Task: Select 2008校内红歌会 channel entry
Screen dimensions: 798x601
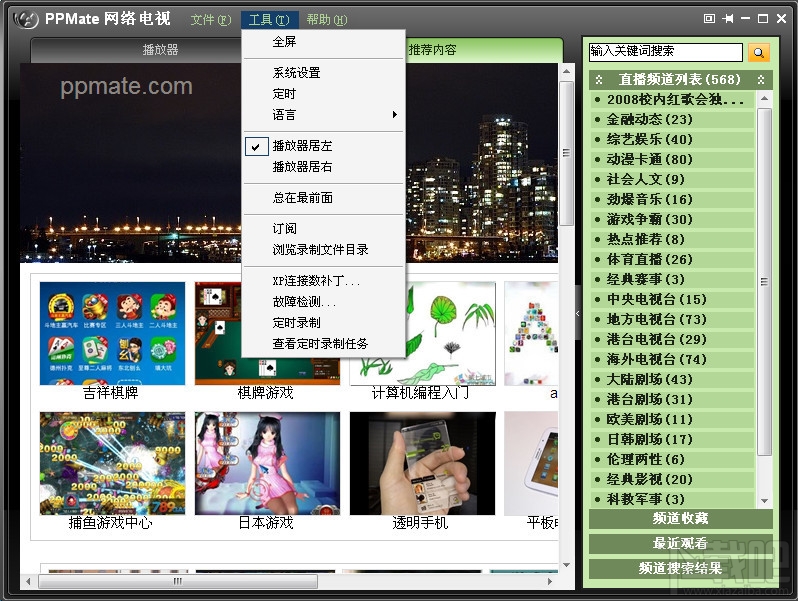Action: coord(673,99)
